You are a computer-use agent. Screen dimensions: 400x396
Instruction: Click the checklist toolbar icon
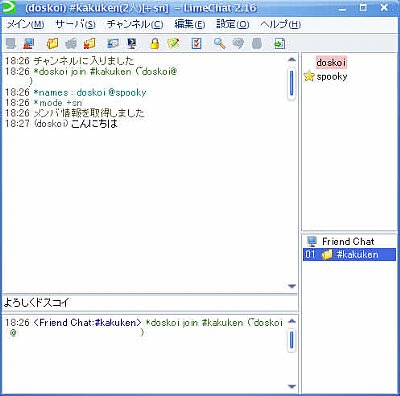click(x=197, y=43)
